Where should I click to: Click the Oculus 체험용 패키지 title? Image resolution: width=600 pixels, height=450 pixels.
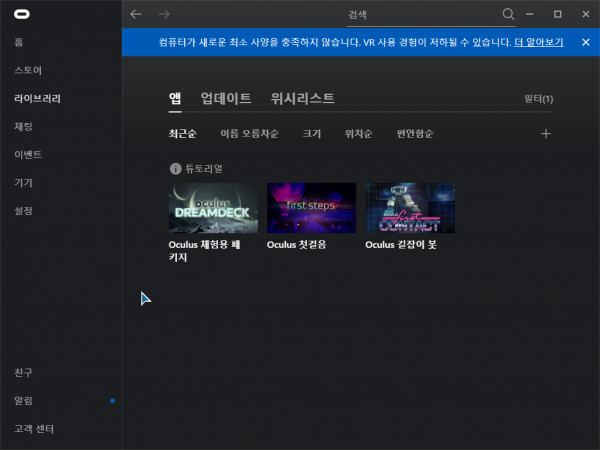click(204, 251)
